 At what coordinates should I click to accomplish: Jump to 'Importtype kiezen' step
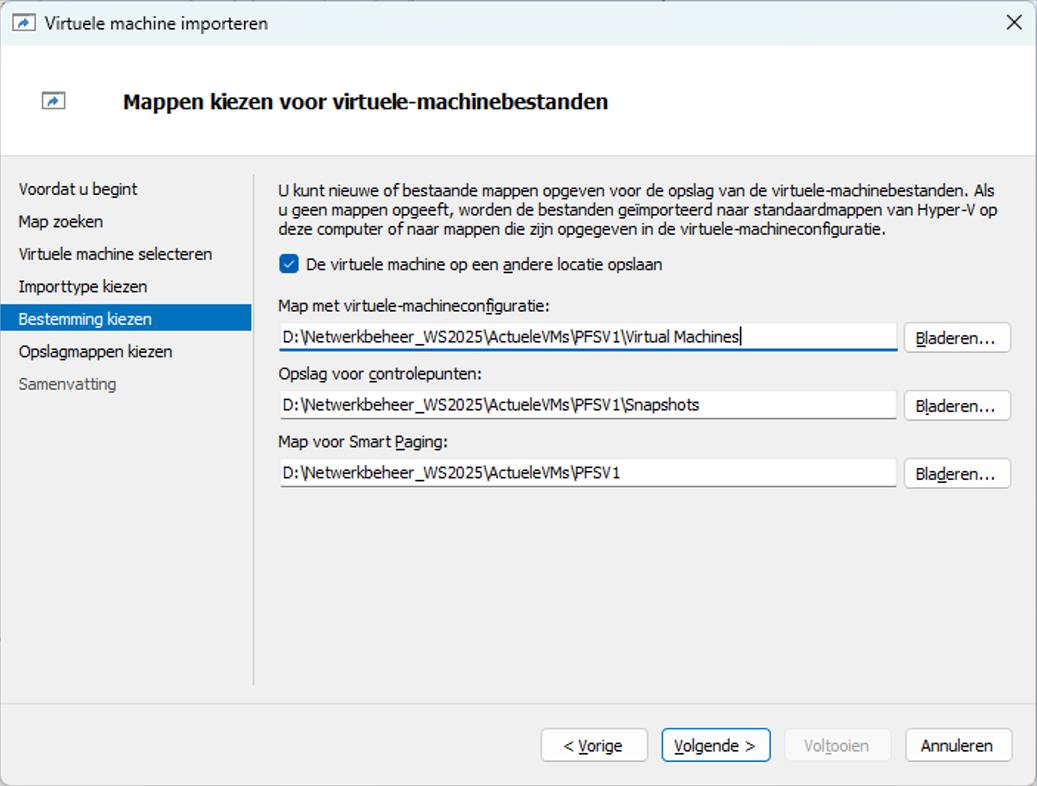click(x=83, y=286)
